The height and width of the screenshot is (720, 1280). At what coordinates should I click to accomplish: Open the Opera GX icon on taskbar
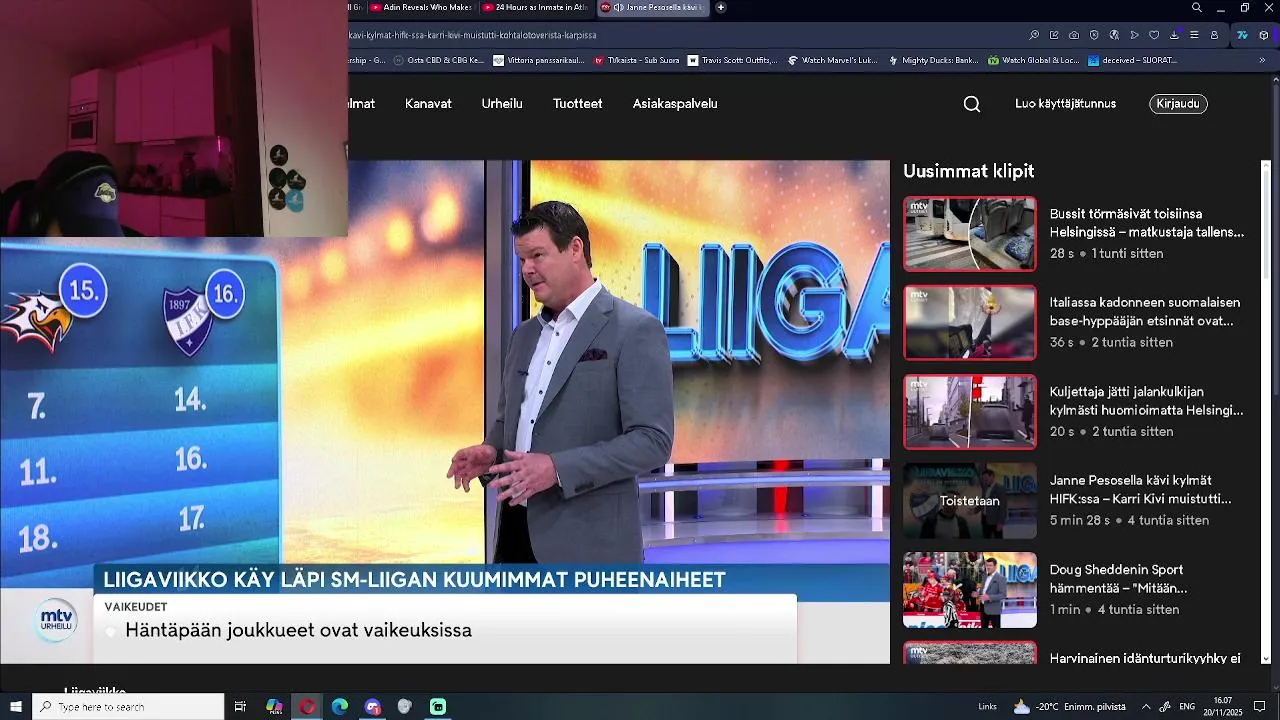pyautogui.click(x=307, y=706)
